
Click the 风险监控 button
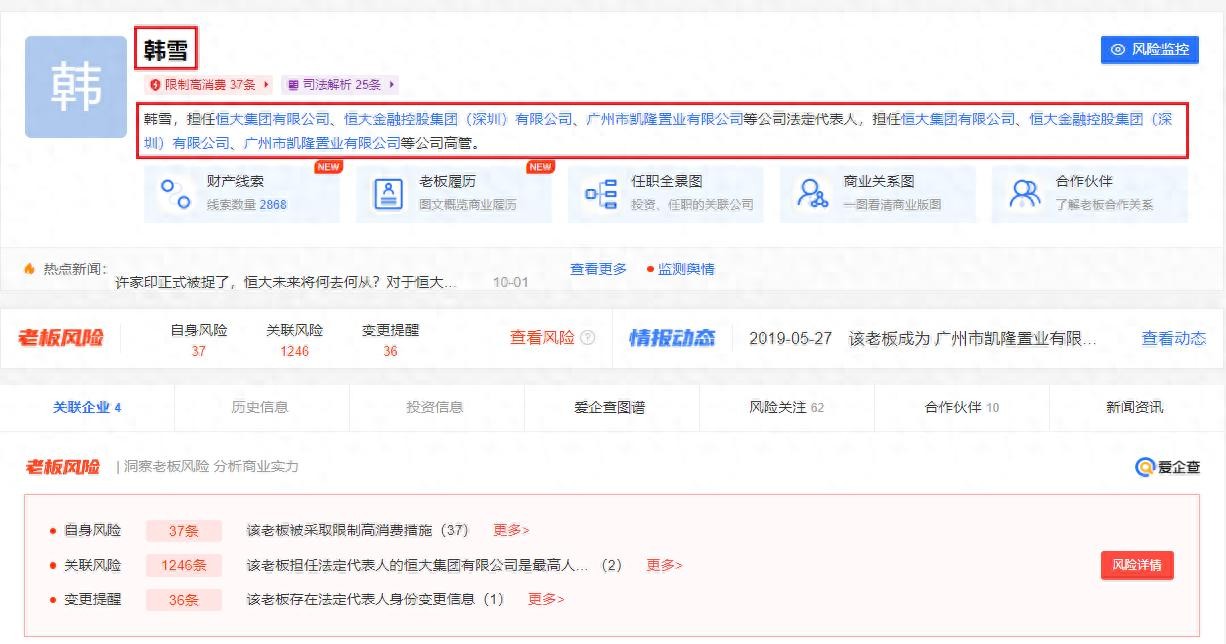1149,49
